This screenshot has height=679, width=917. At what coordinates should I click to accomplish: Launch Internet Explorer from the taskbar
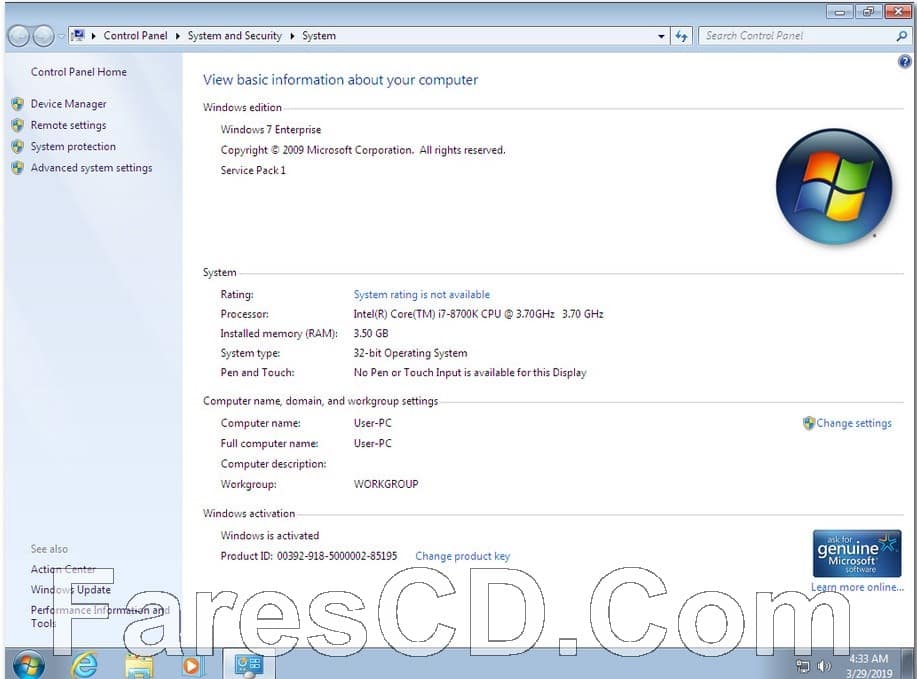[x=84, y=665]
